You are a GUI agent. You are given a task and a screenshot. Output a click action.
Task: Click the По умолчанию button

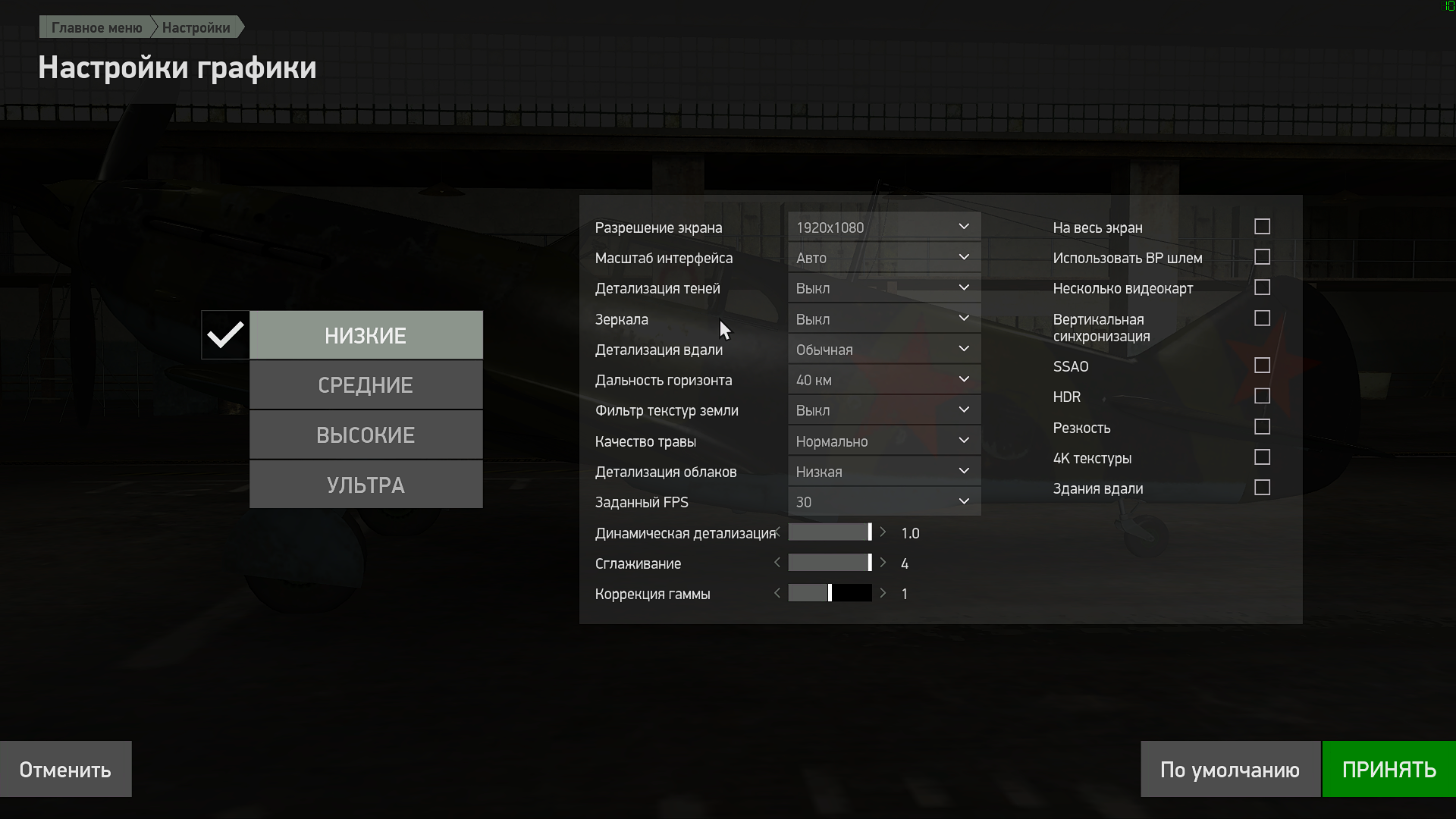[x=1229, y=770]
